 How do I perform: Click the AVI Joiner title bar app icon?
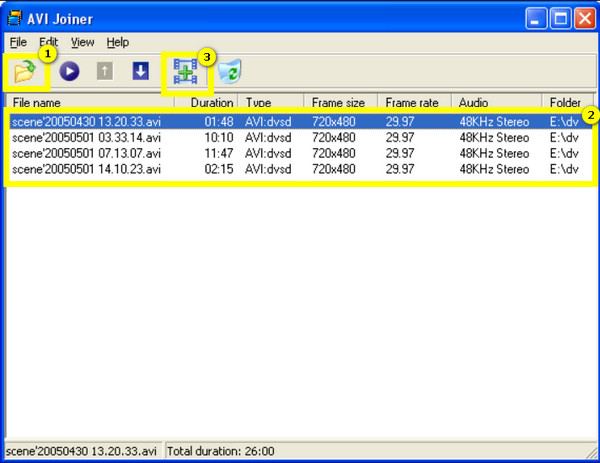point(14,18)
